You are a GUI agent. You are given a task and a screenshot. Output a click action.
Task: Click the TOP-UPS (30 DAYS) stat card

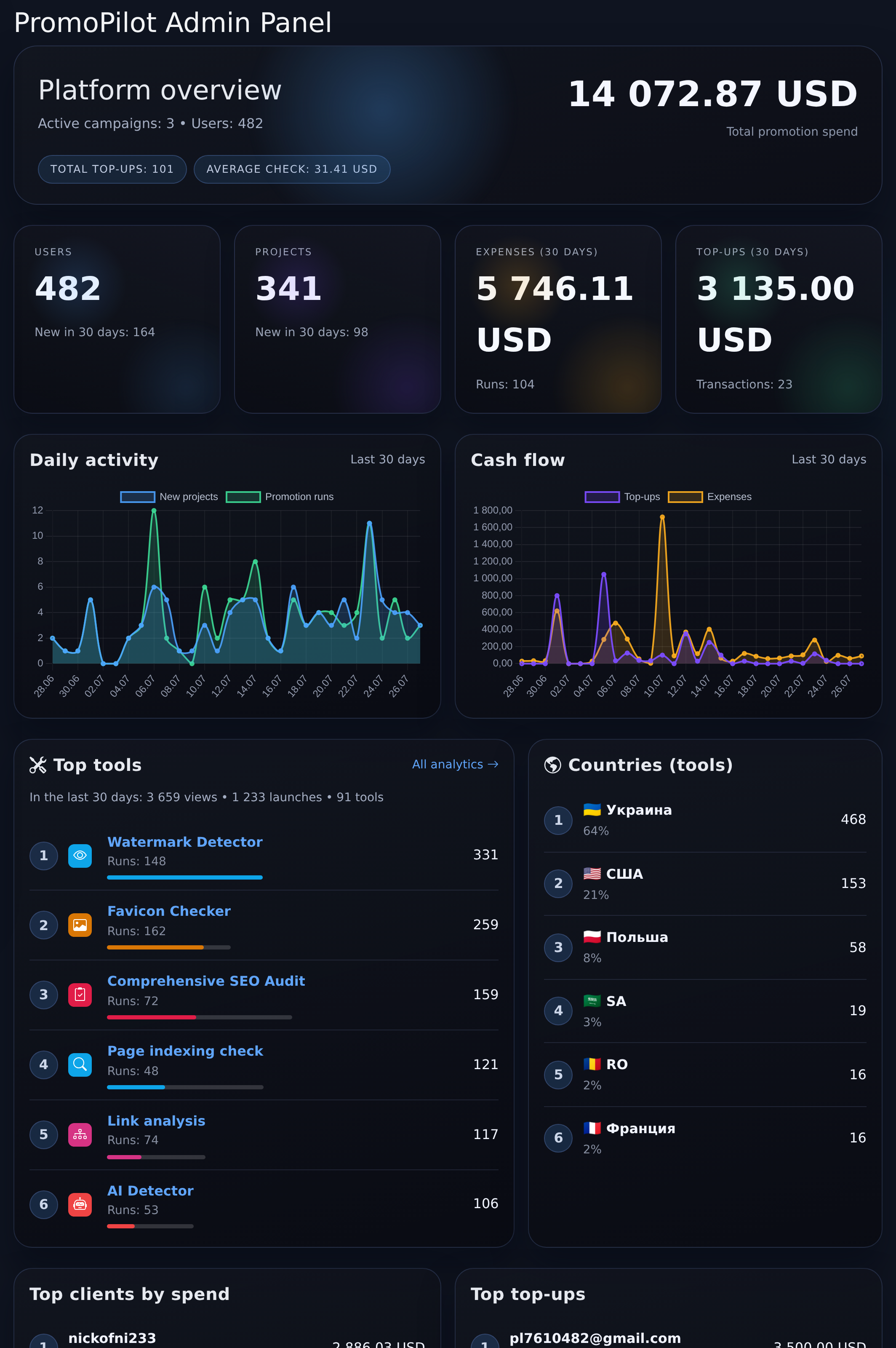point(779,319)
